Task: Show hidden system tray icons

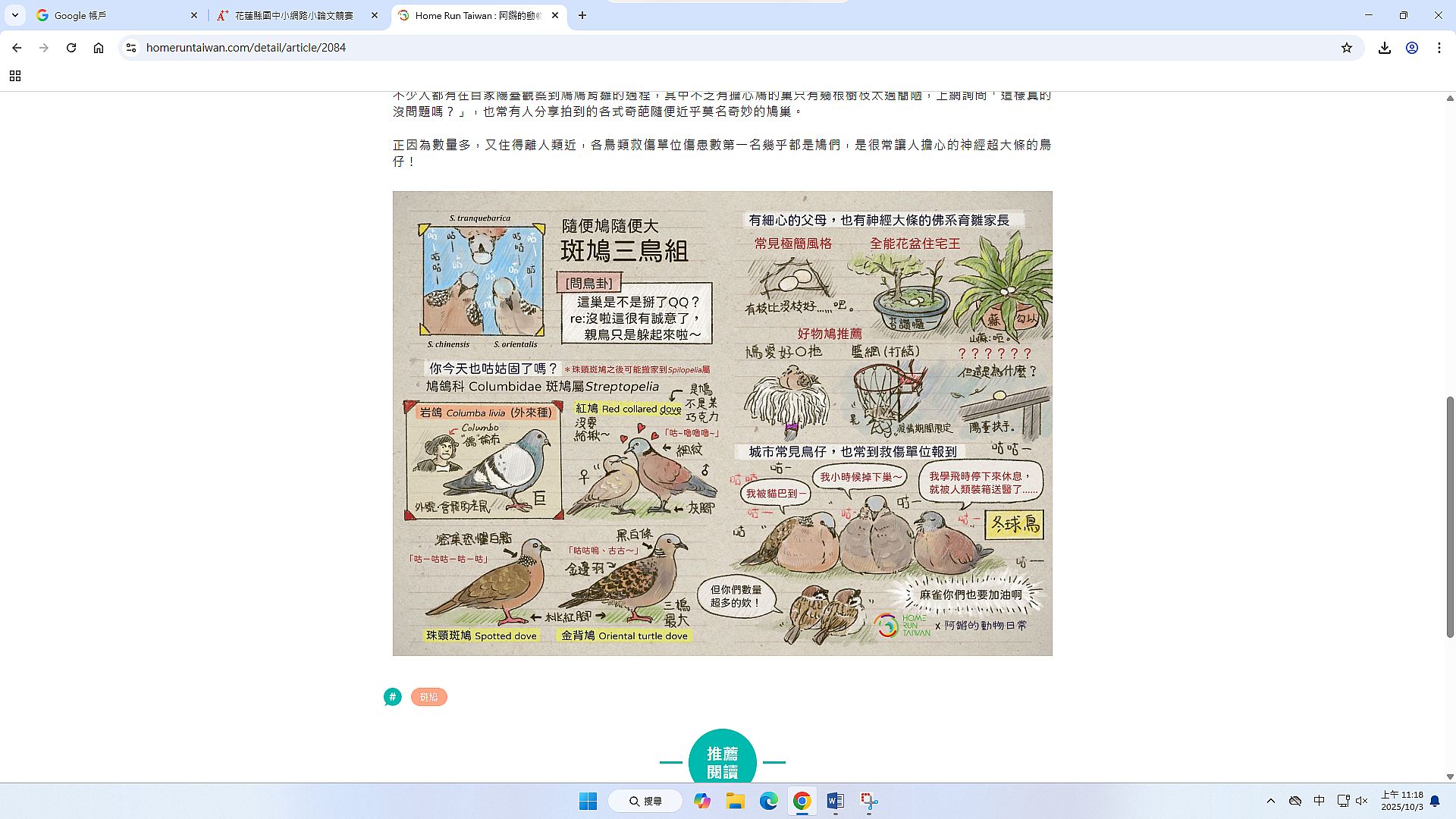Action: 1271,801
